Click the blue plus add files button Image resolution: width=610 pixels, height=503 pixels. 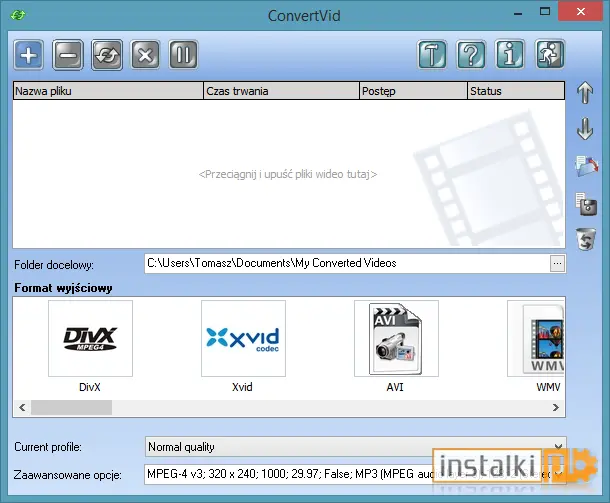coord(28,55)
